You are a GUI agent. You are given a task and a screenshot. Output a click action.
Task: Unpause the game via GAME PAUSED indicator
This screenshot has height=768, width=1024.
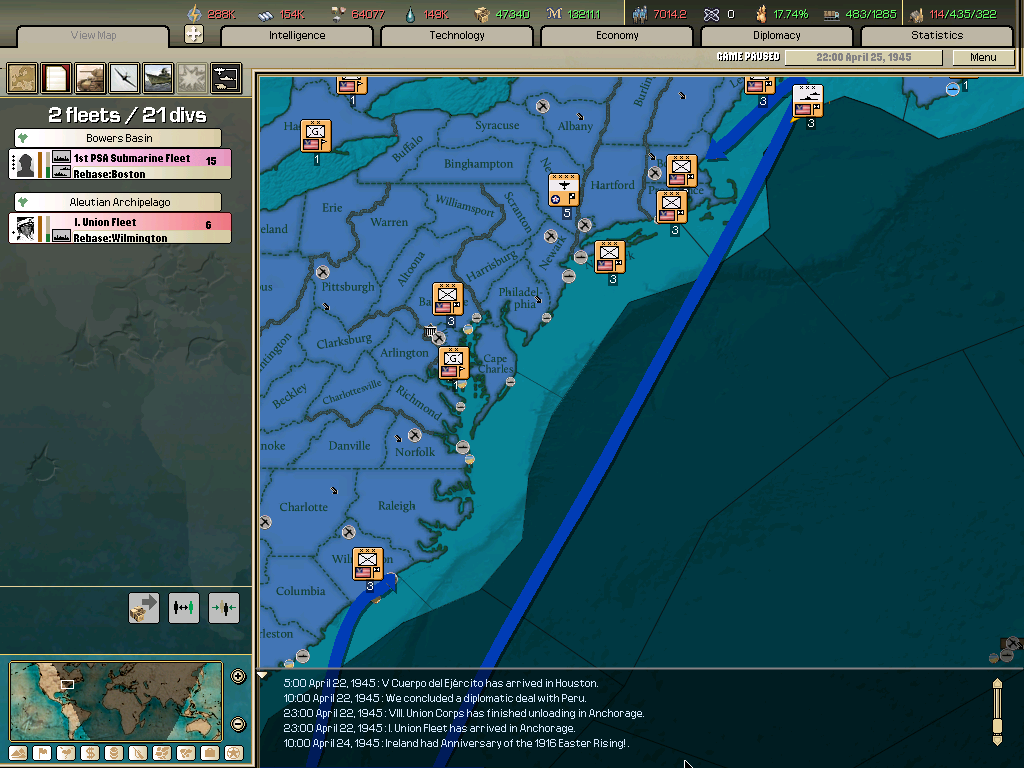pos(748,56)
